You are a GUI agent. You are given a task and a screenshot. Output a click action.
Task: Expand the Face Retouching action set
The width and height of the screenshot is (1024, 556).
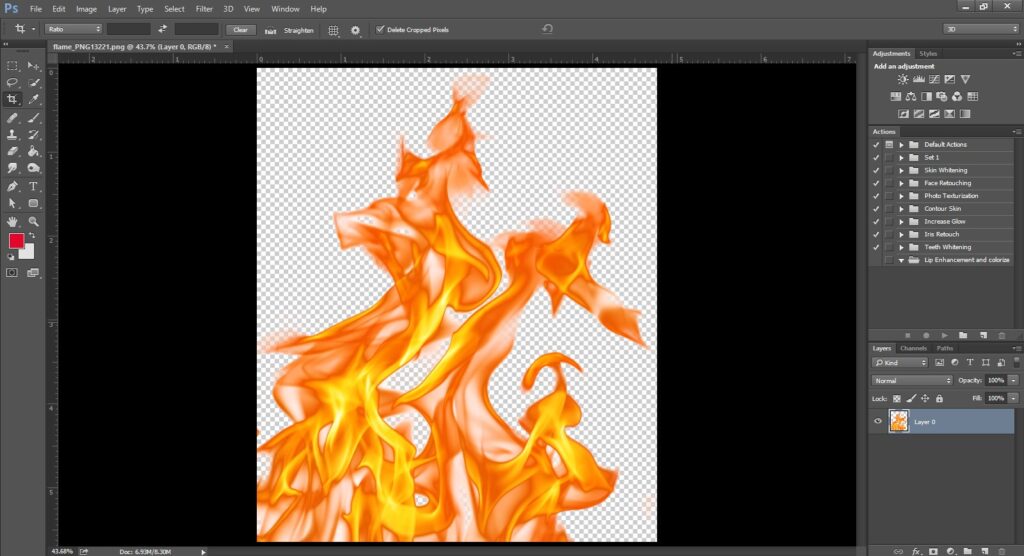(901, 184)
